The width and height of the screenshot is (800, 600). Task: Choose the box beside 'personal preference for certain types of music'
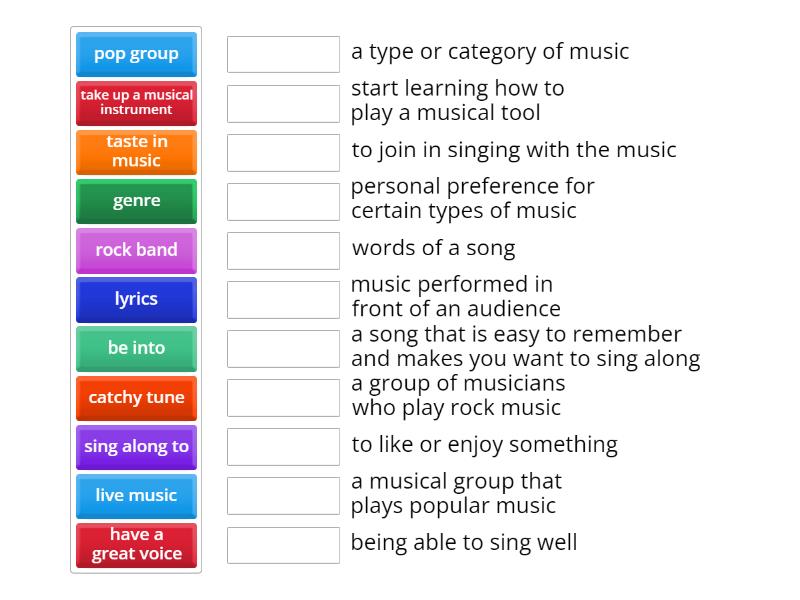[283, 200]
